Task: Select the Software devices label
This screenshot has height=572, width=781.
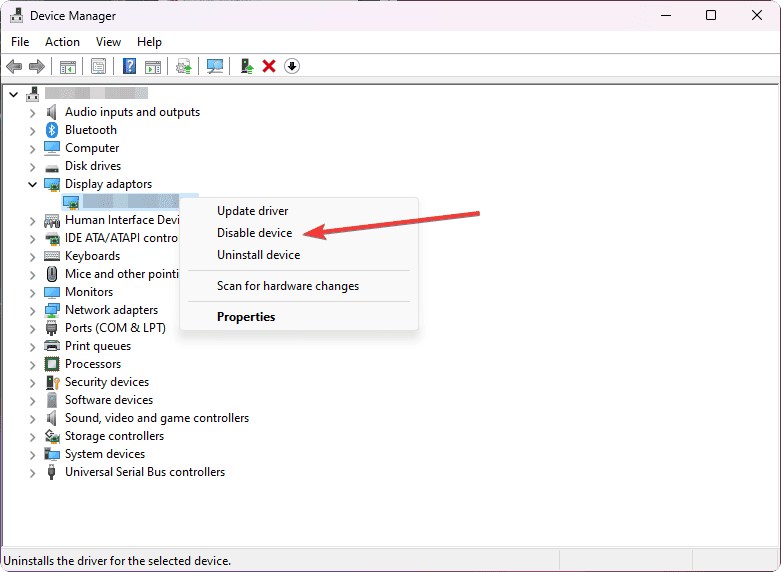Action: [x=109, y=400]
